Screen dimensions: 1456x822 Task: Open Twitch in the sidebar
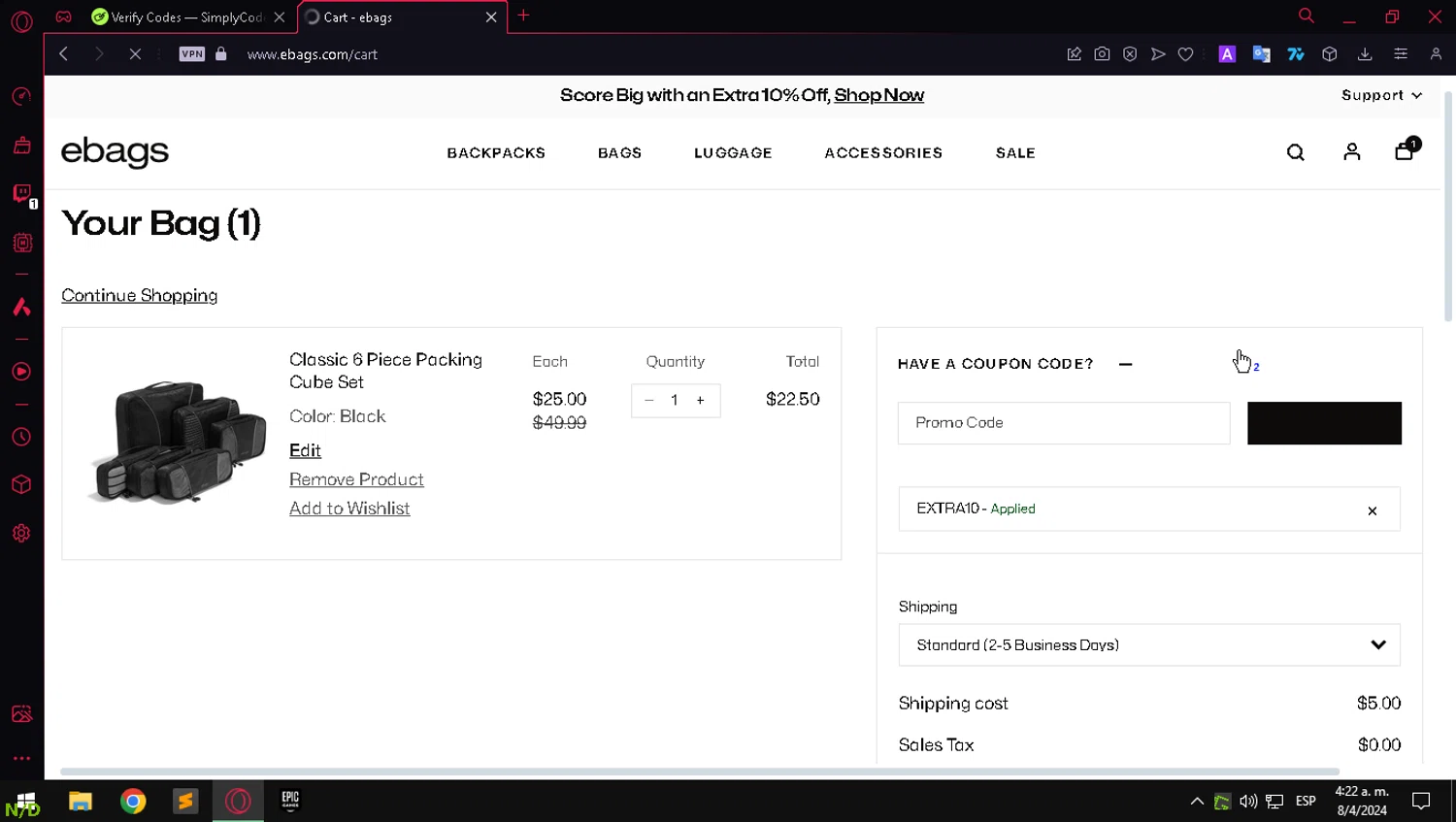[x=21, y=193]
